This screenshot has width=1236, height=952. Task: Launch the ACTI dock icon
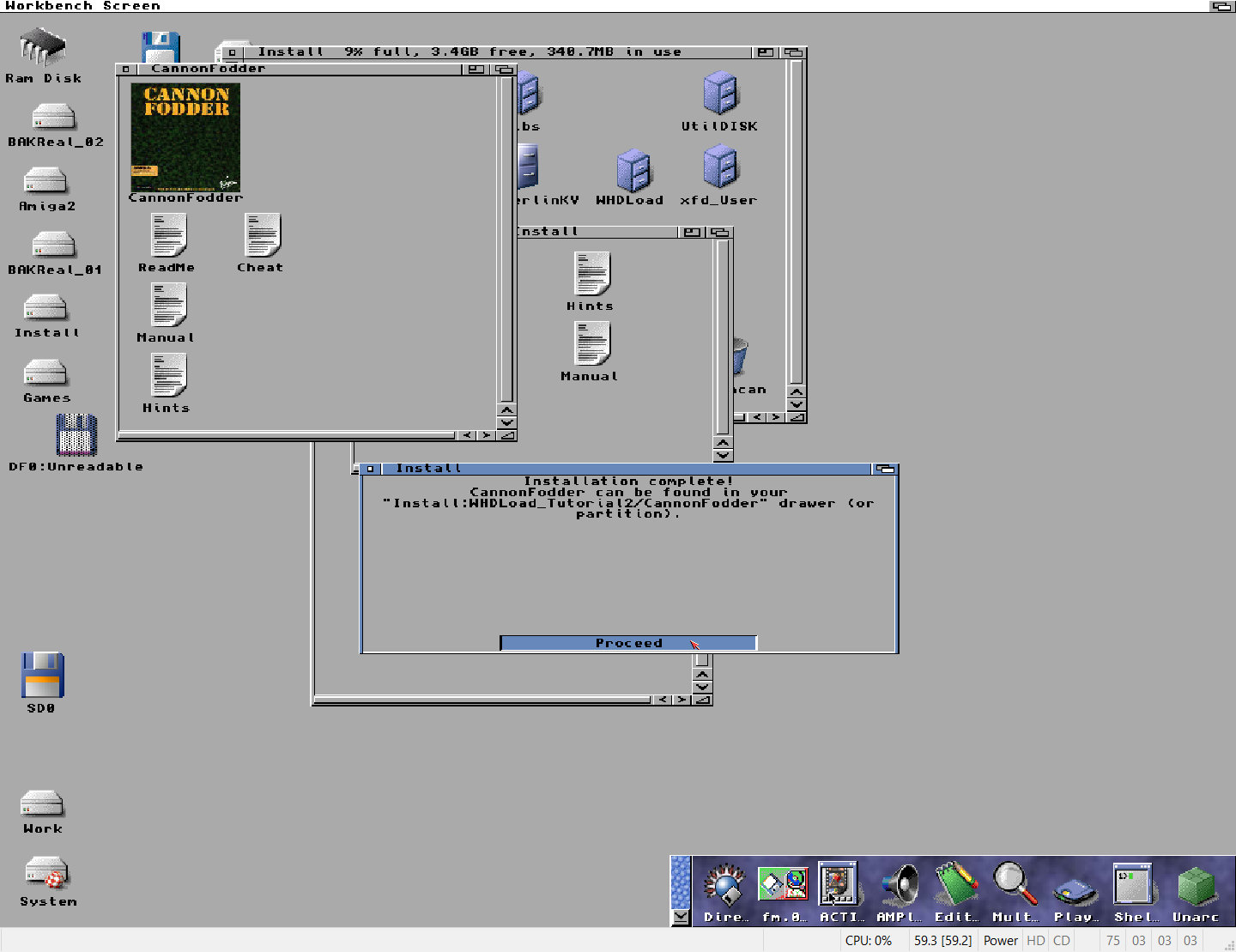(838, 884)
